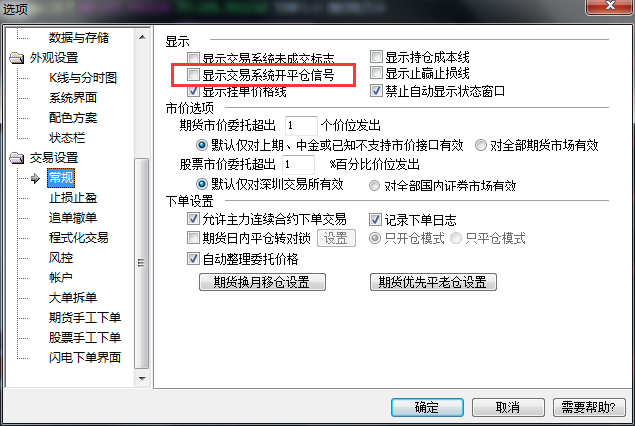Select 程式化交易 tree item

coord(79,238)
